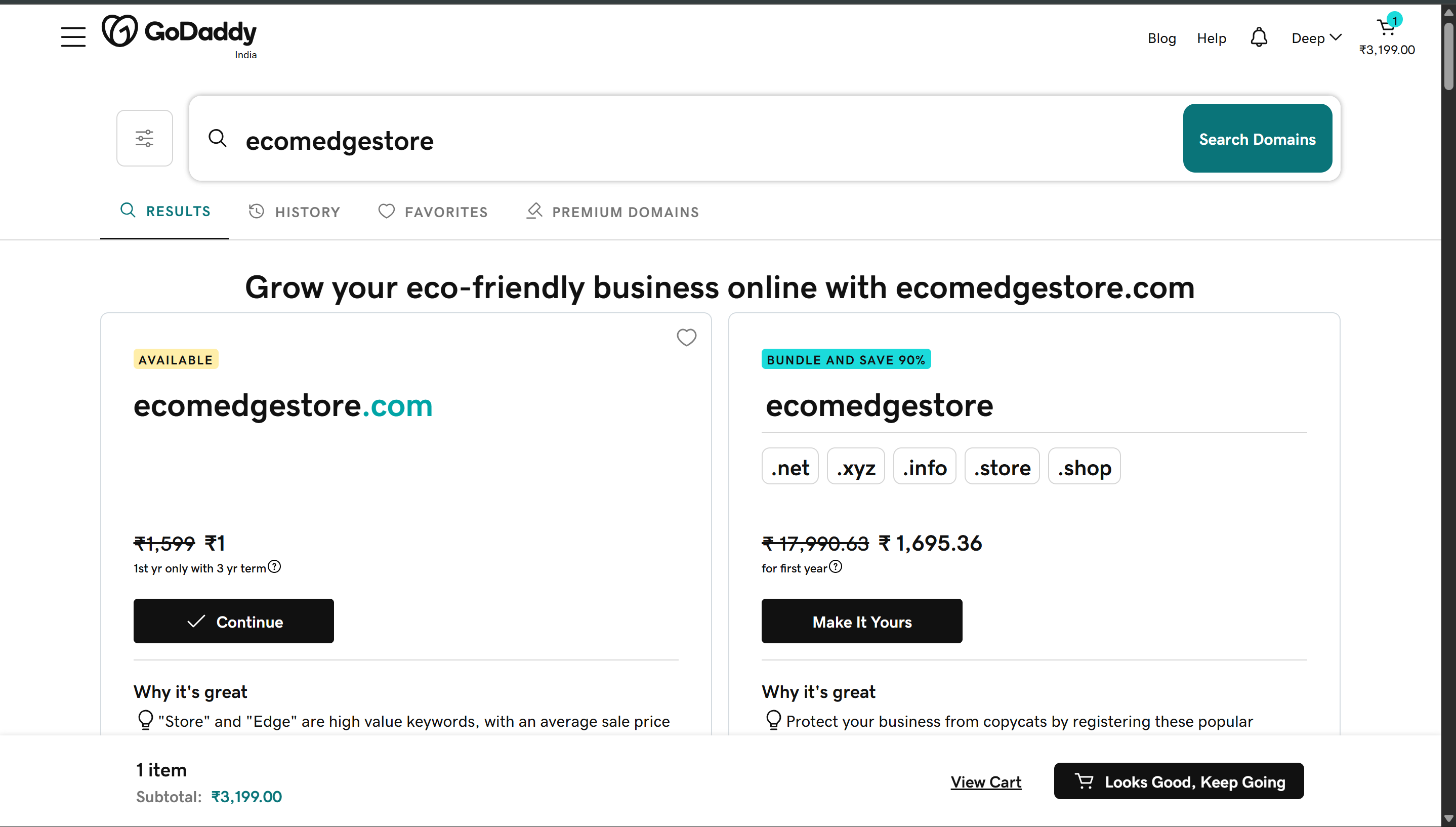Continue with ecomedgestore.com purchase
Viewport: 1456px width, 827px height.
233,622
